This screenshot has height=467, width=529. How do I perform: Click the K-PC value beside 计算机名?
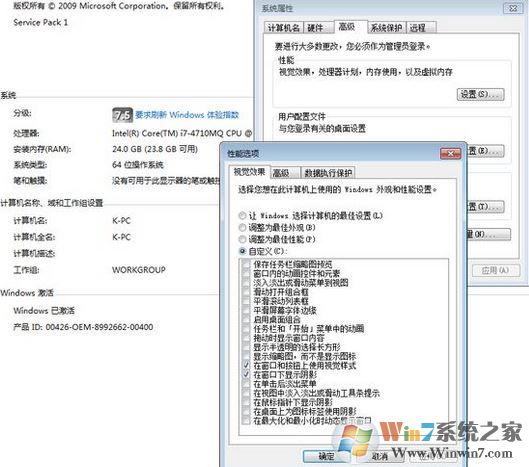(121, 221)
